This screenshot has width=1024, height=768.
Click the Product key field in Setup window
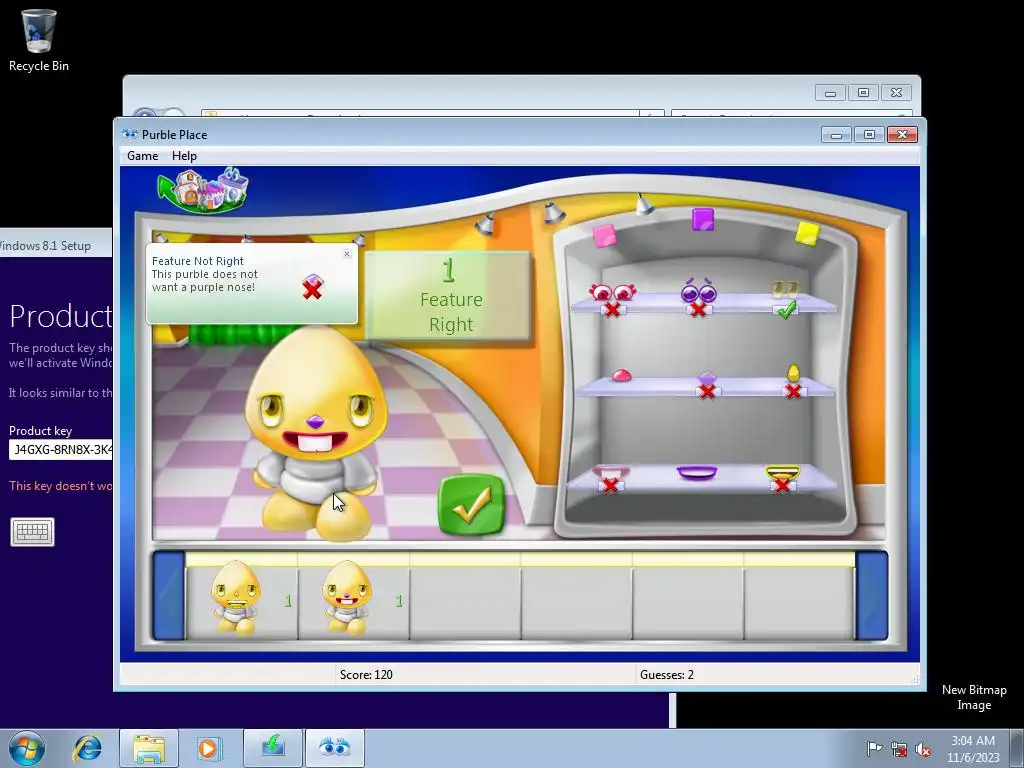pos(61,450)
